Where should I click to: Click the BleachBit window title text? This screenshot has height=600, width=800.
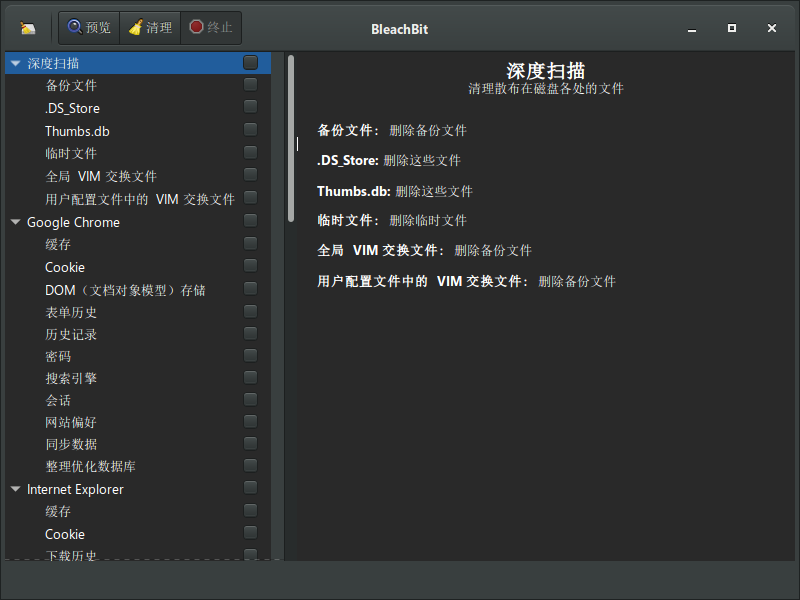399,30
